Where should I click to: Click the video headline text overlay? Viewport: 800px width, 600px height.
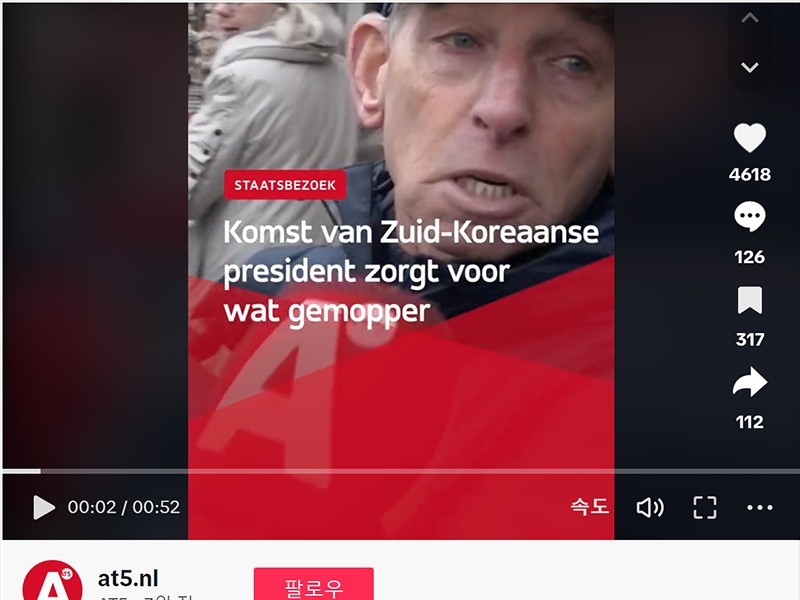411,271
